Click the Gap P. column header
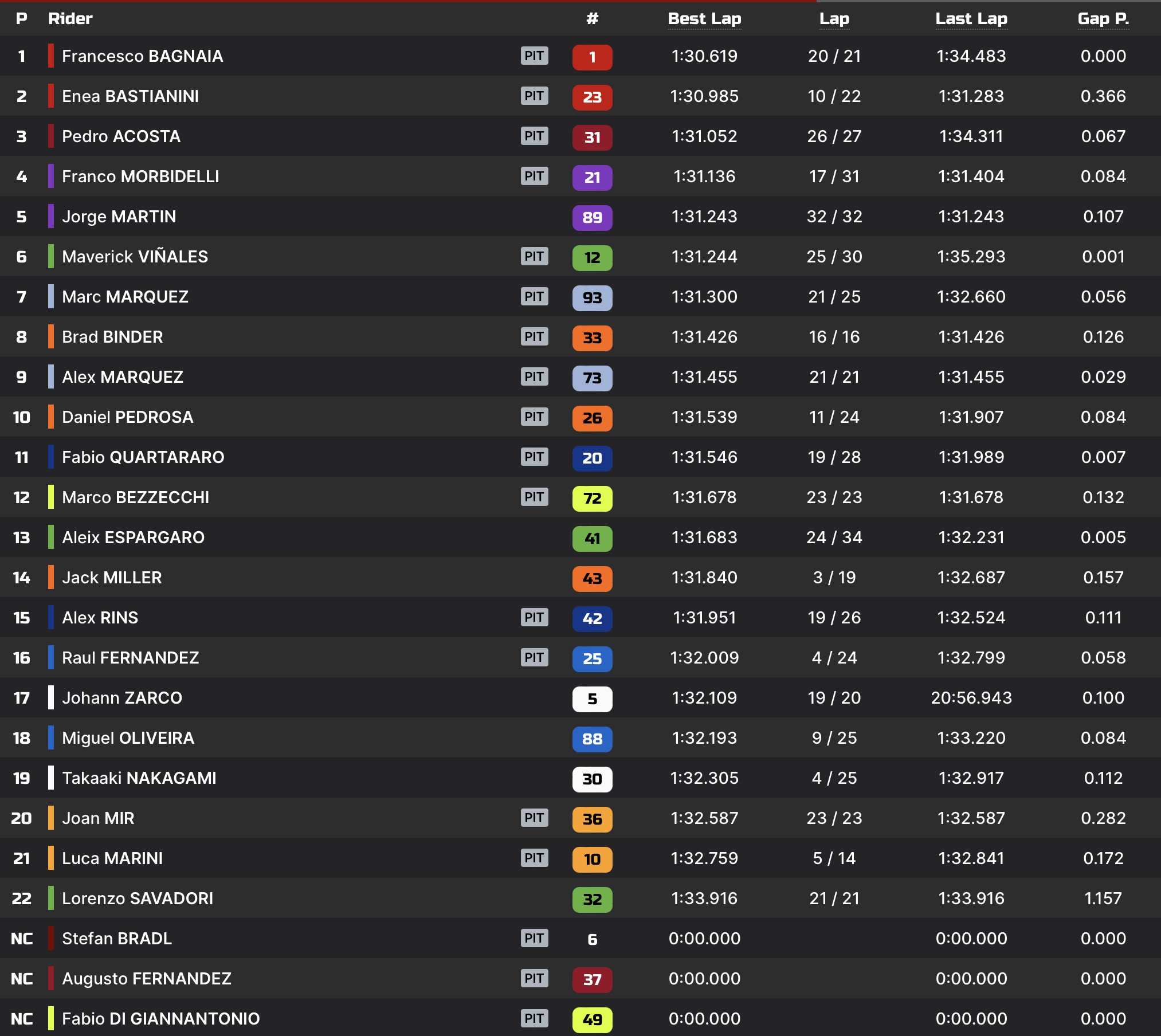Screen dimensions: 1161x1036 pyautogui.click(x=1103, y=18)
